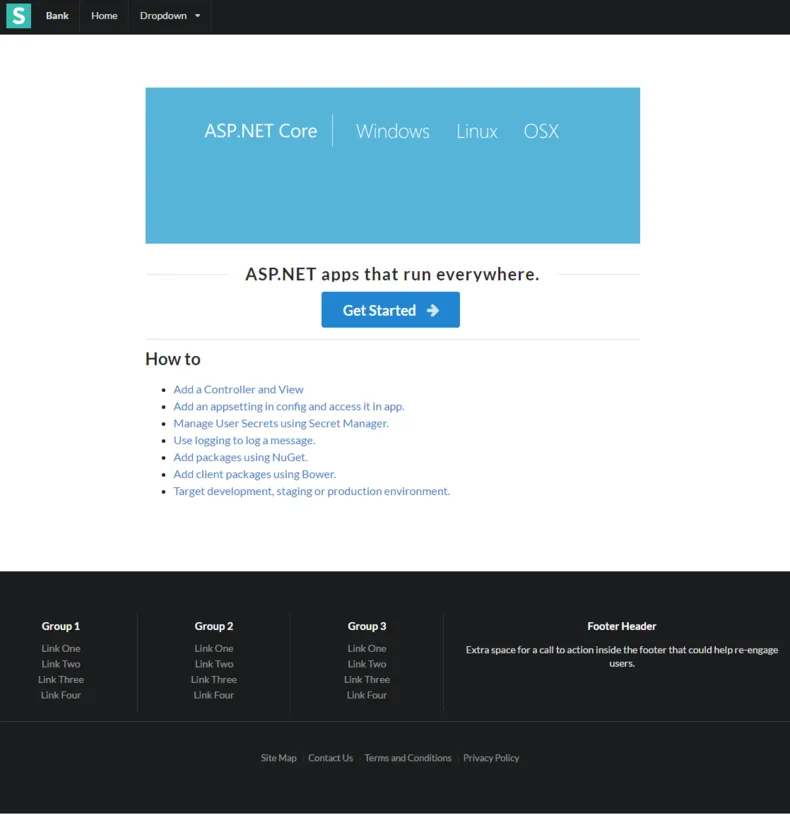Click the arrow icon in Get Started
Screen dimensions: 790x815
coord(432,310)
